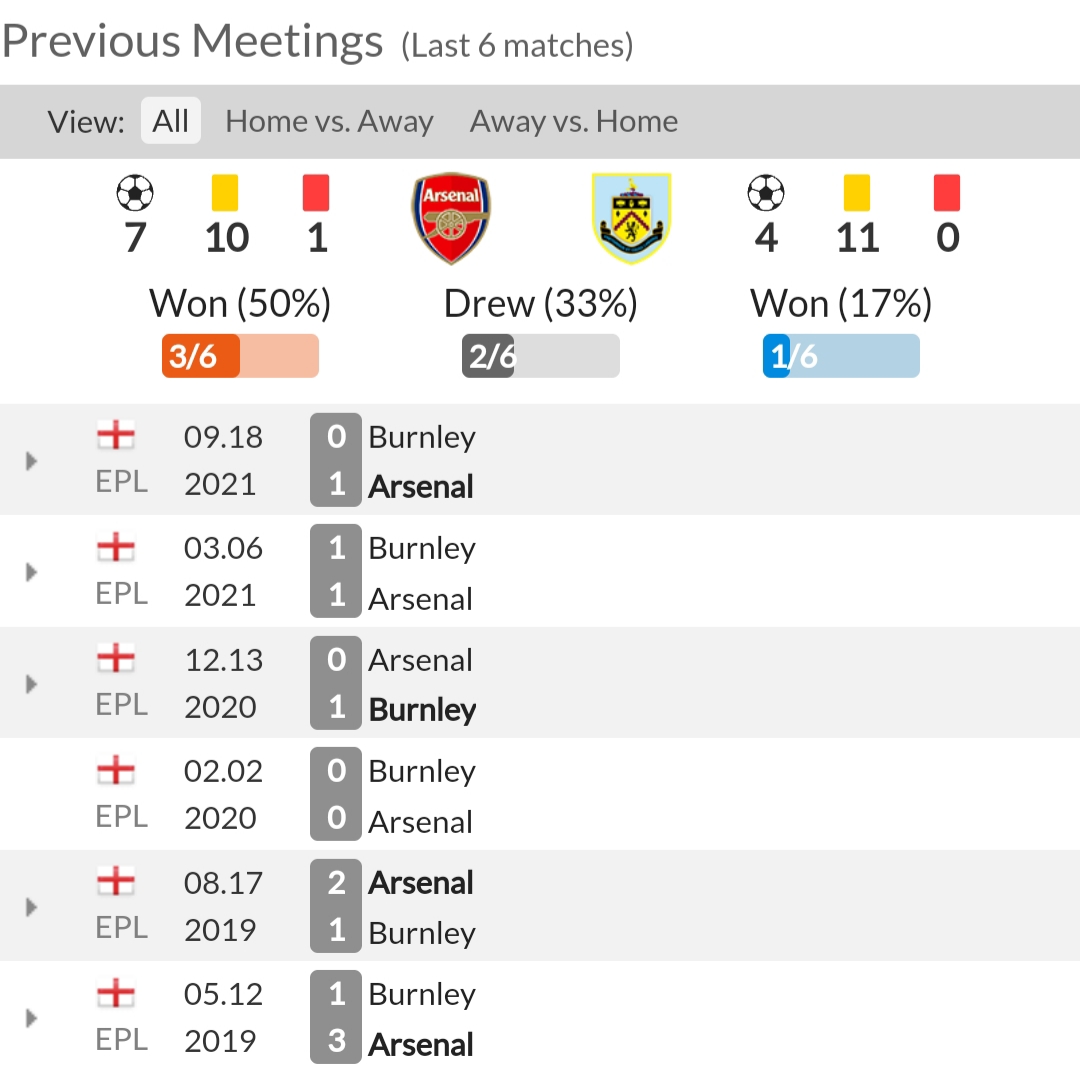The width and height of the screenshot is (1080, 1079).
Task: Expand the 03.06 2021 match row
Action: [31, 572]
